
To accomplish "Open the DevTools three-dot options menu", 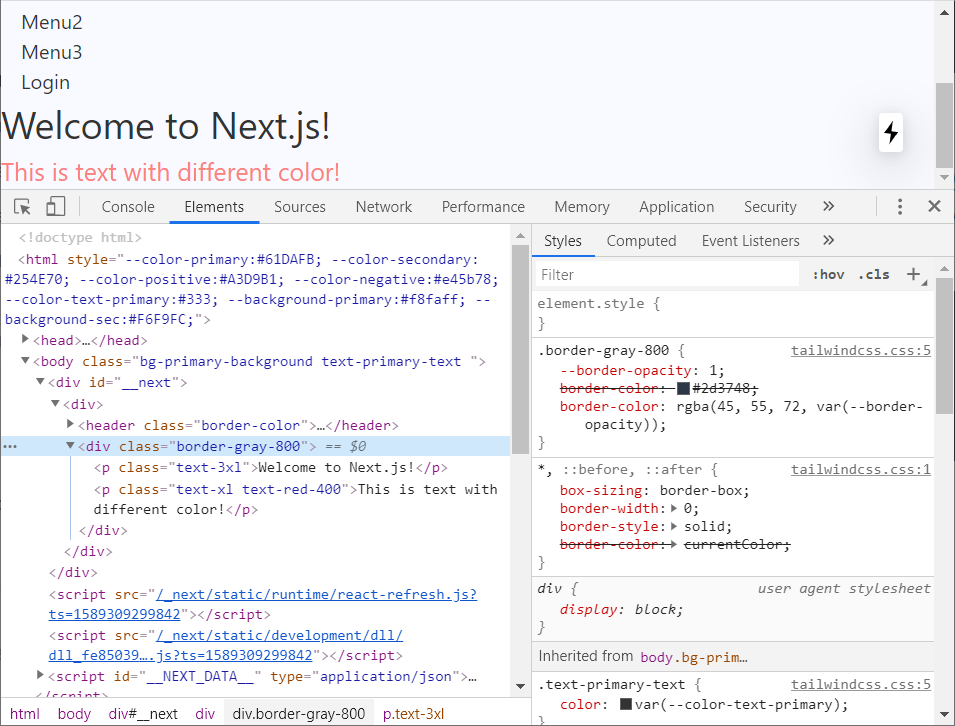I will click(x=900, y=207).
